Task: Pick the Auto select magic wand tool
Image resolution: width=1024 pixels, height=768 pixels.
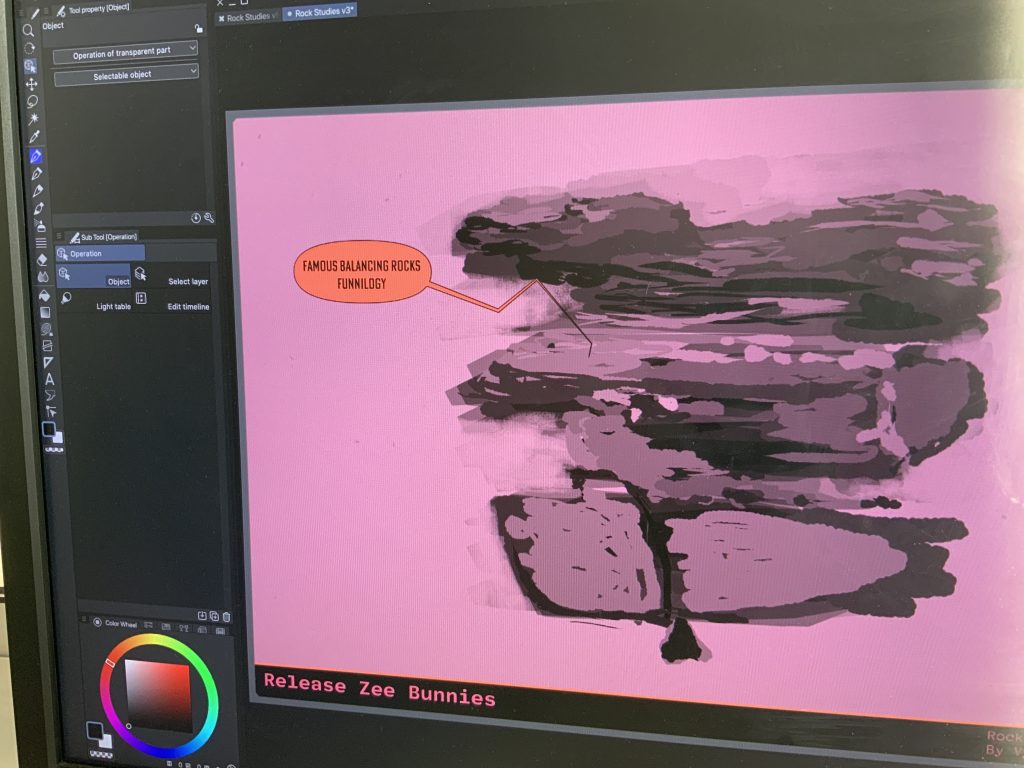Action: [33, 118]
